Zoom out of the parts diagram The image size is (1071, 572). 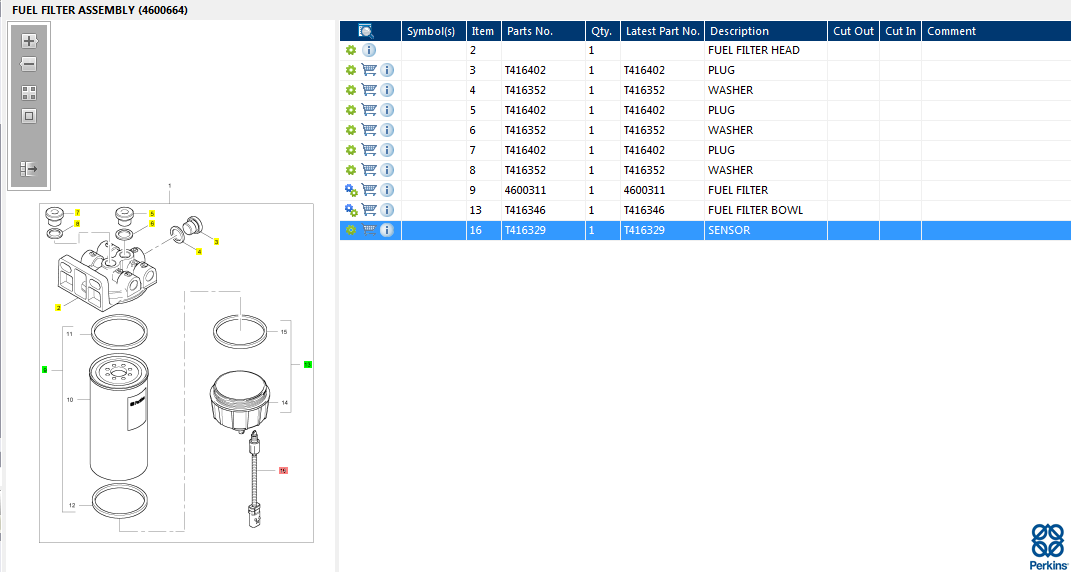(x=29, y=65)
